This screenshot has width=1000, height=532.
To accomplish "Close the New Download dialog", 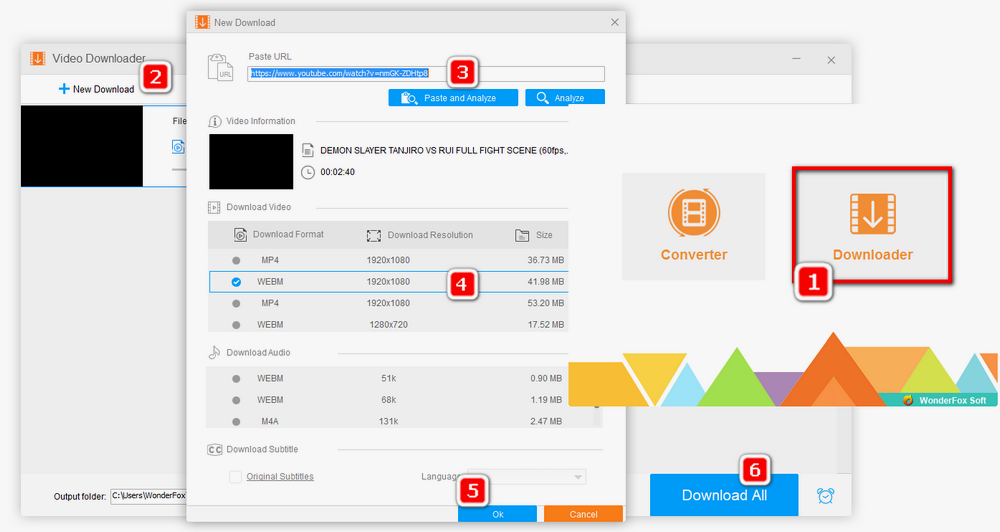I will [614, 22].
